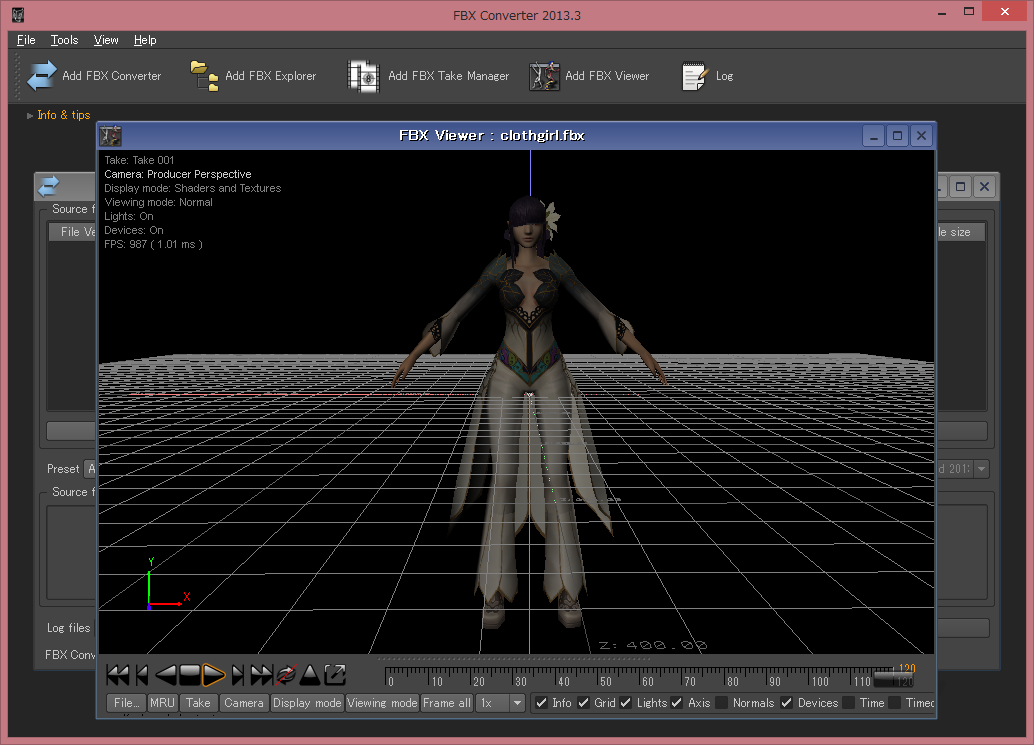Toggle the loop playback icon
This screenshot has height=745, width=1034.
coord(286,674)
